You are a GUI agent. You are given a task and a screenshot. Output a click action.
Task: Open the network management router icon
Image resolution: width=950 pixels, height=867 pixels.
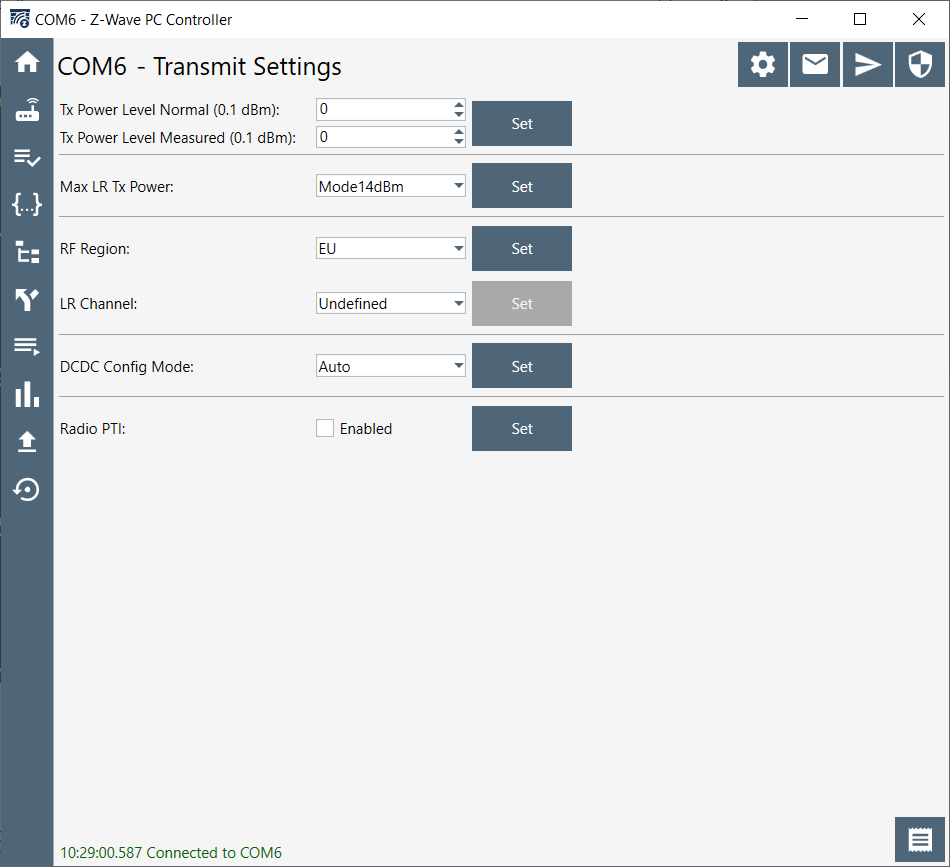click(27, 110)
